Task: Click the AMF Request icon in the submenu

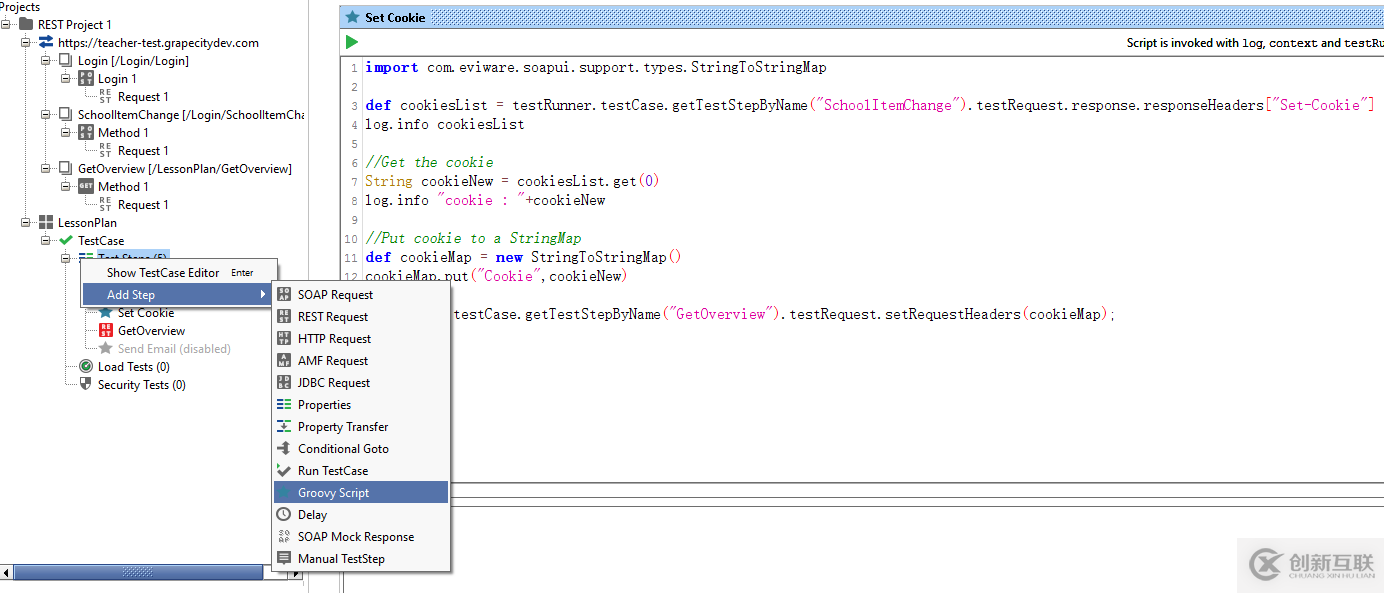Action: [284, 360]
